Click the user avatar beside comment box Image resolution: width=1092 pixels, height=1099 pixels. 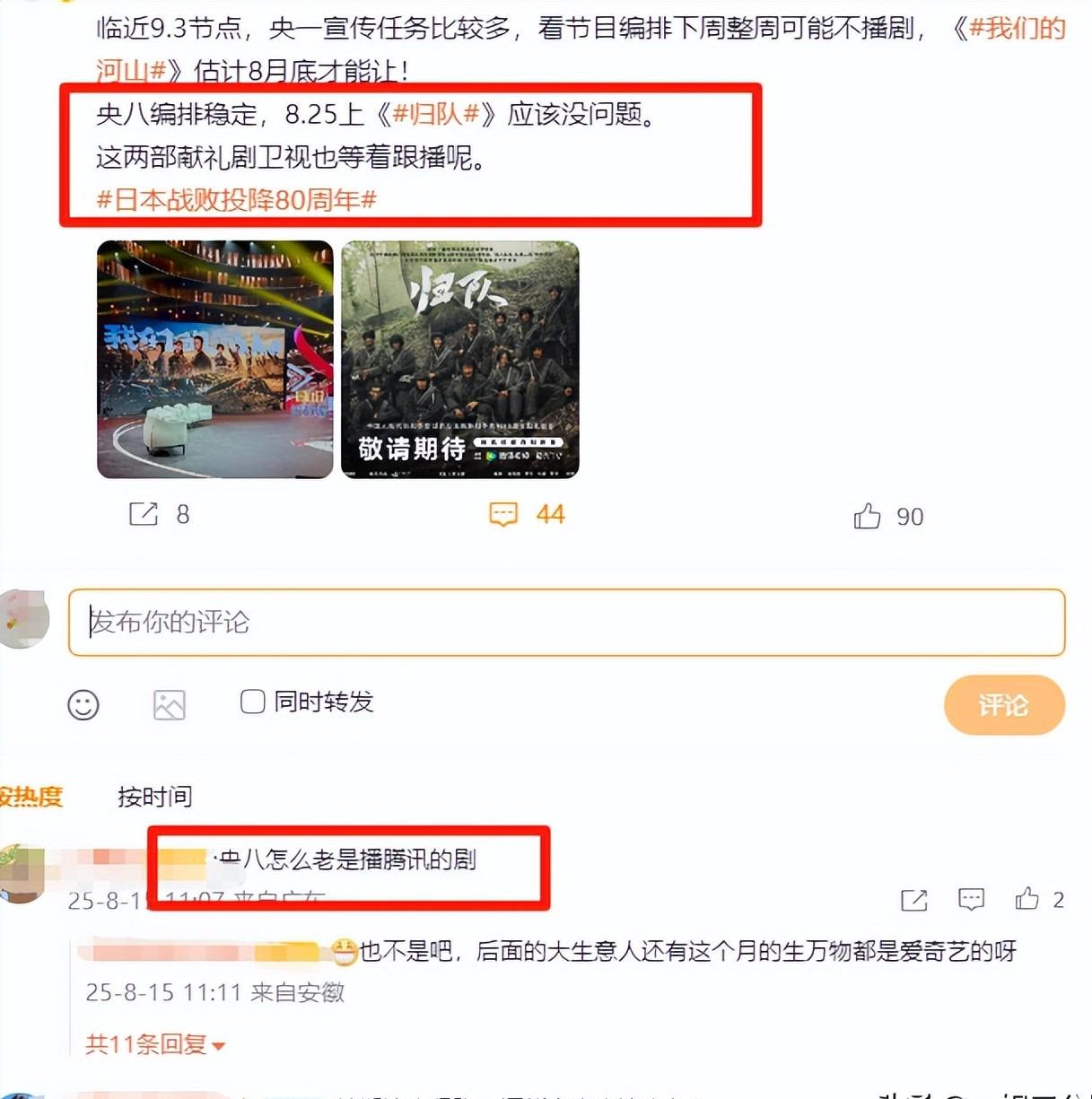(x=24, y=619)
